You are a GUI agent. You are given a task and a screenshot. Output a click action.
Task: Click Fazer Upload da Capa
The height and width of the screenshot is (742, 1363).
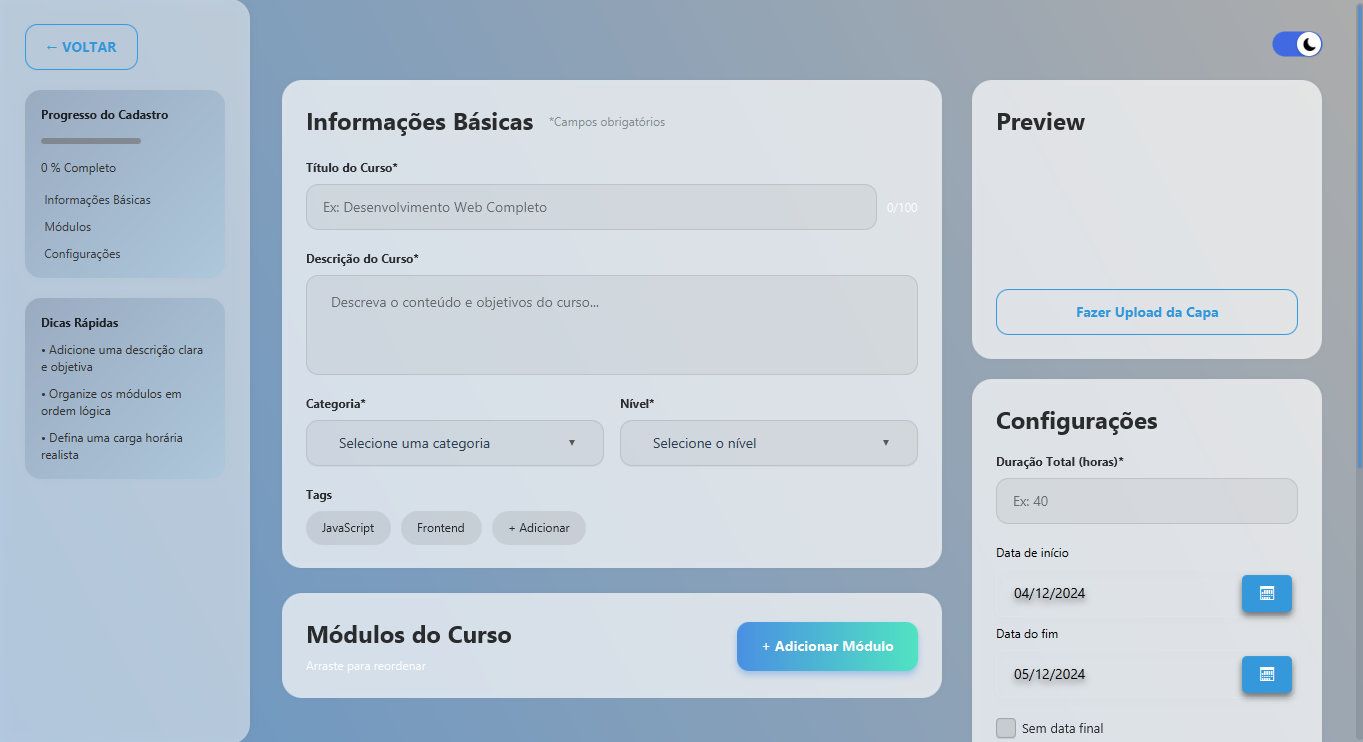pyautogui.click(x=1147, y=312)
